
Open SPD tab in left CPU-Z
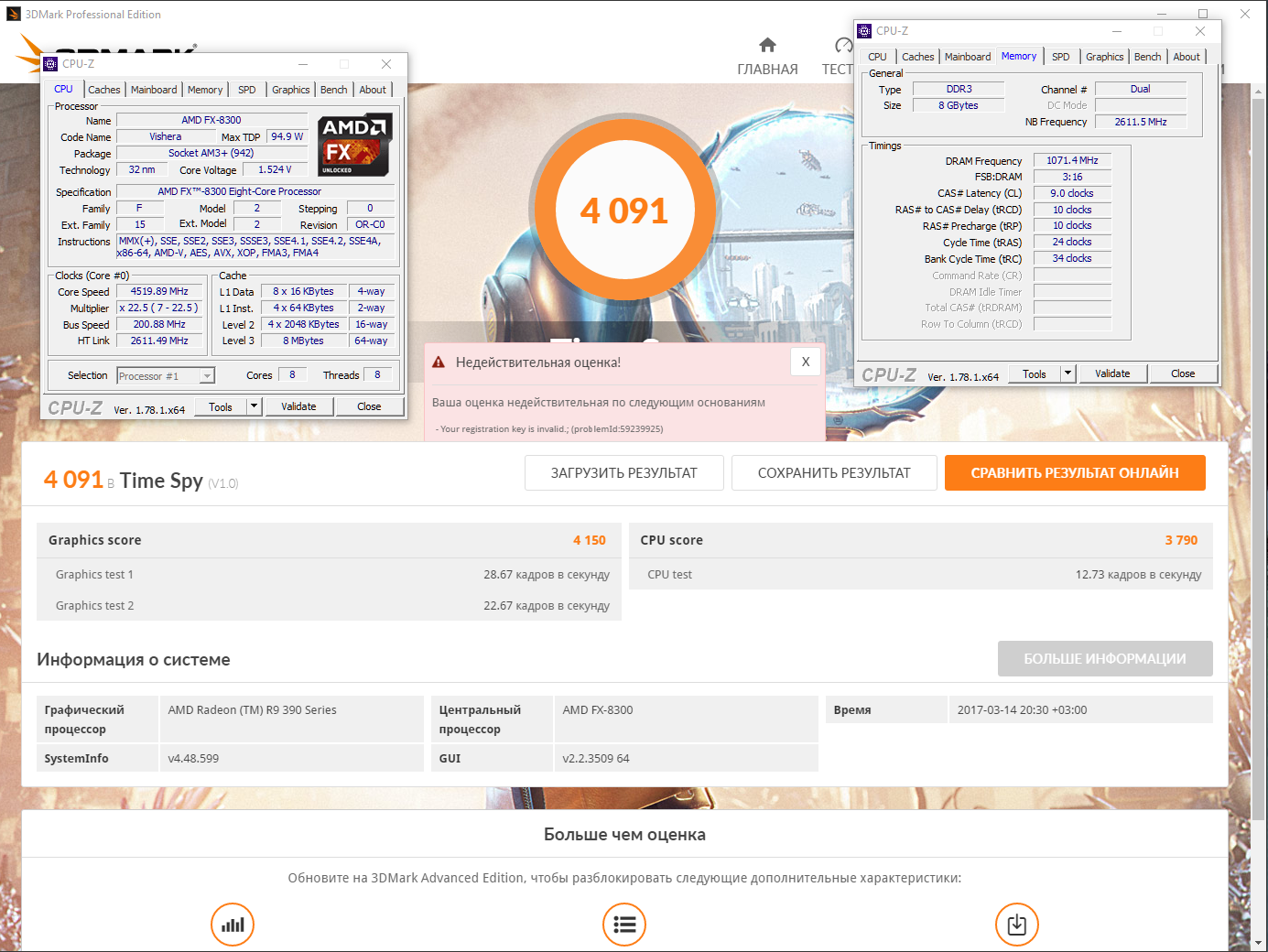(247, 90)
